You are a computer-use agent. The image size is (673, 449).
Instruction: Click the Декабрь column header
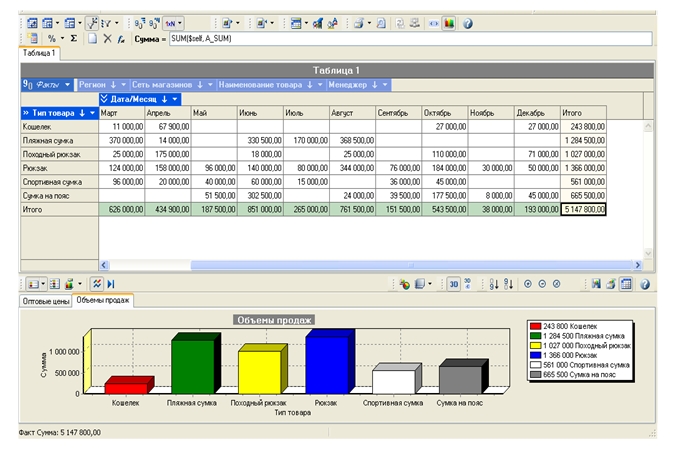(537, 113)
